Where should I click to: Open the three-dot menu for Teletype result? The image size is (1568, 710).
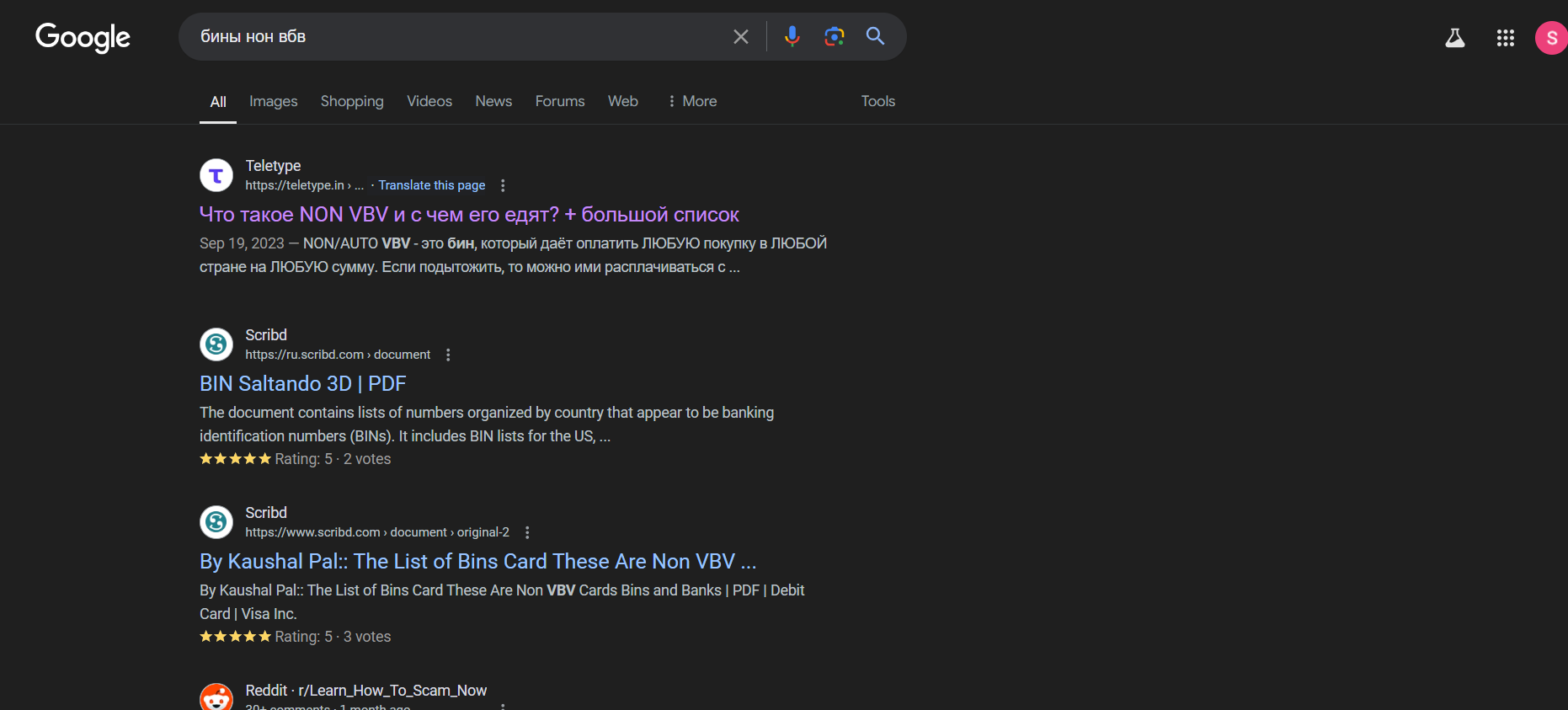point(503,185)
